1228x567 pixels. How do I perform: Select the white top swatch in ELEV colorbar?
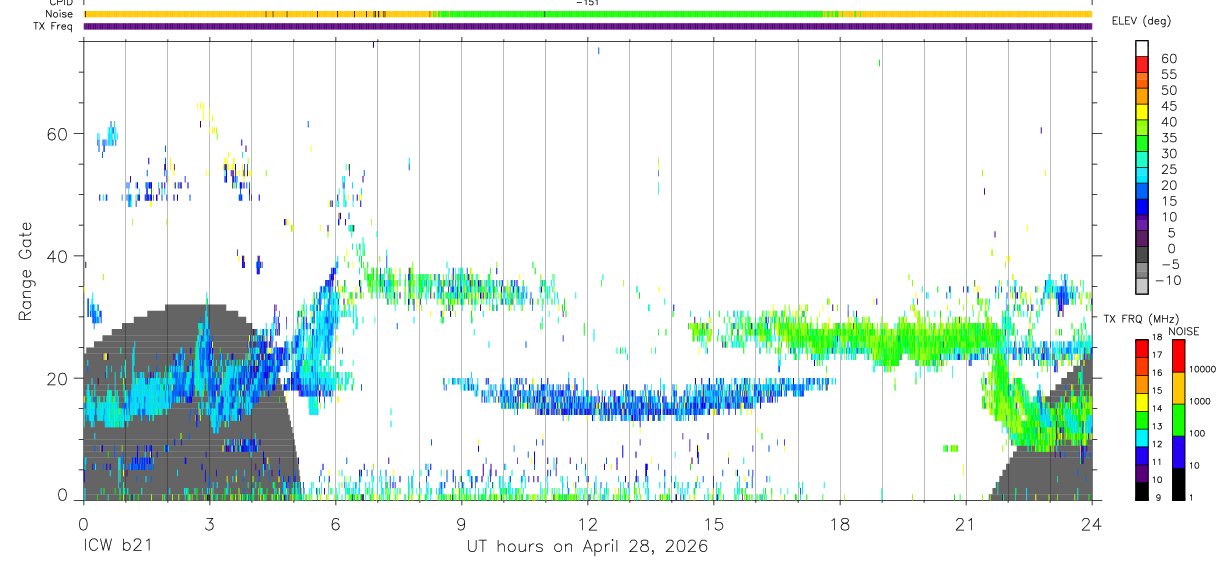click(1142, 49)
